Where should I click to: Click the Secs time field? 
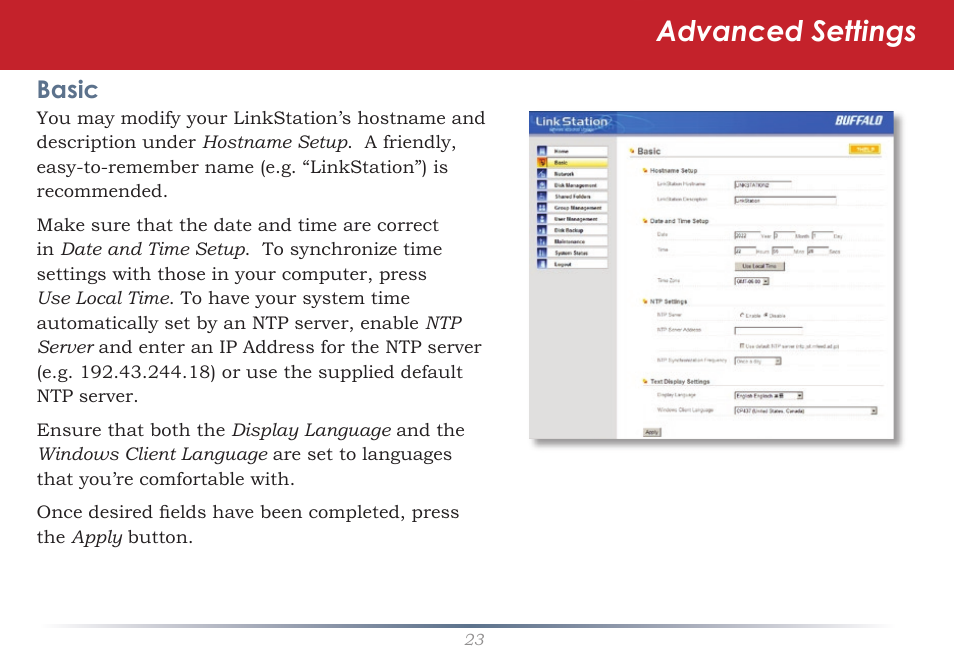[x=817, y=251]
